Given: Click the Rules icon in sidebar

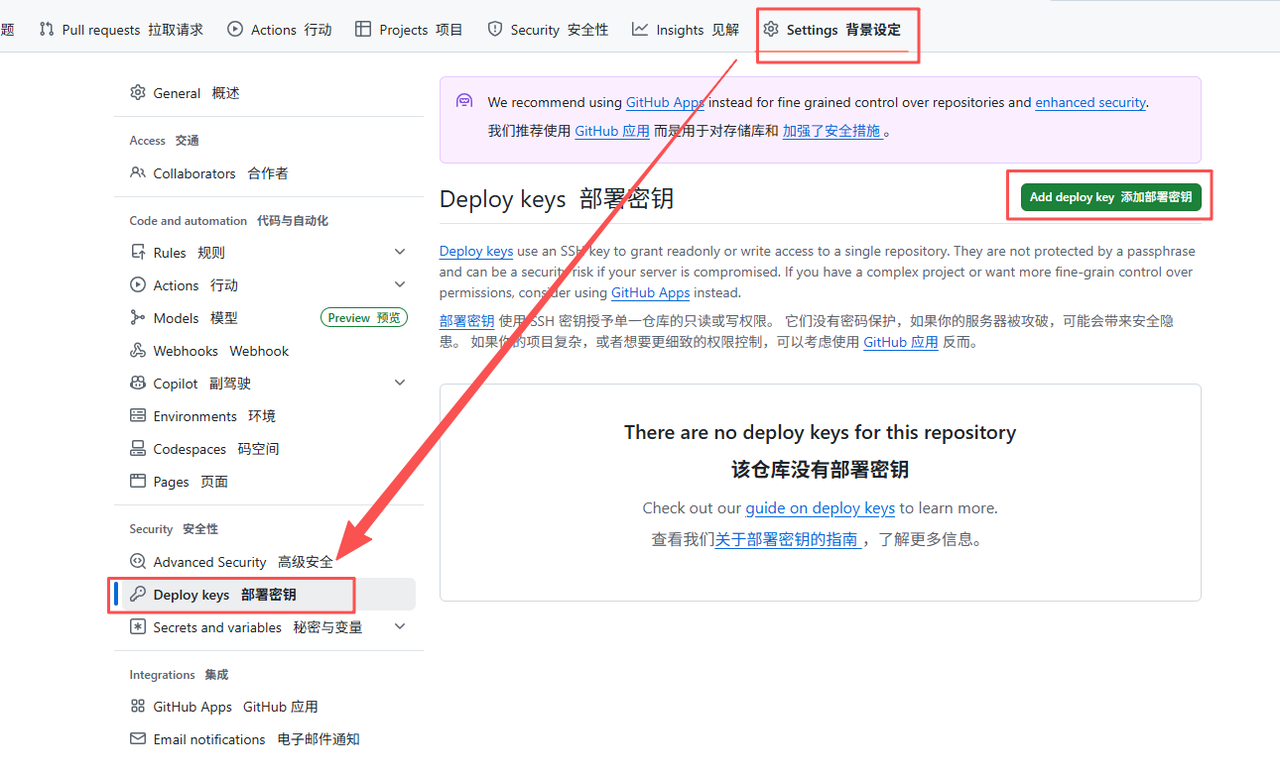Looking at the screenshot, I should click(x=138, y=252).
